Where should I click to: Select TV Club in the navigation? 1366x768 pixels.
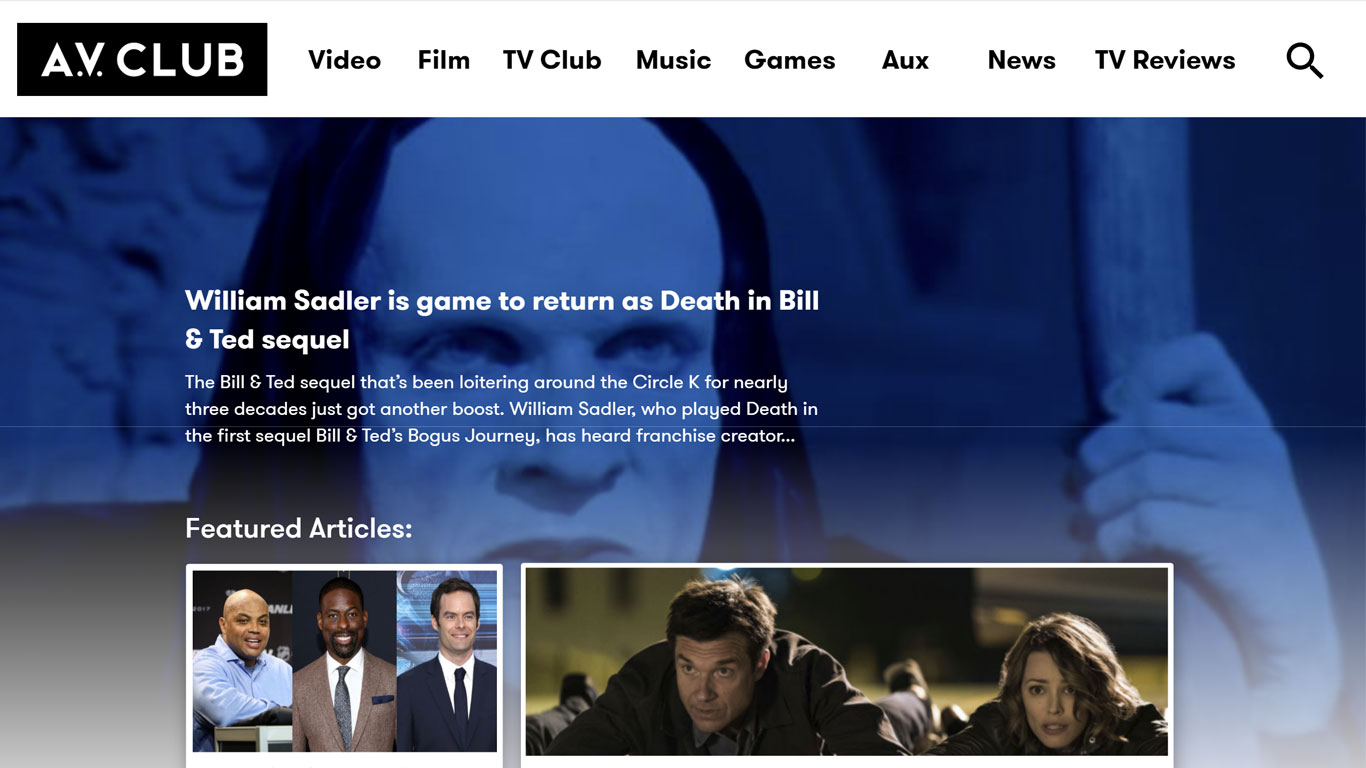coord(552,60)
